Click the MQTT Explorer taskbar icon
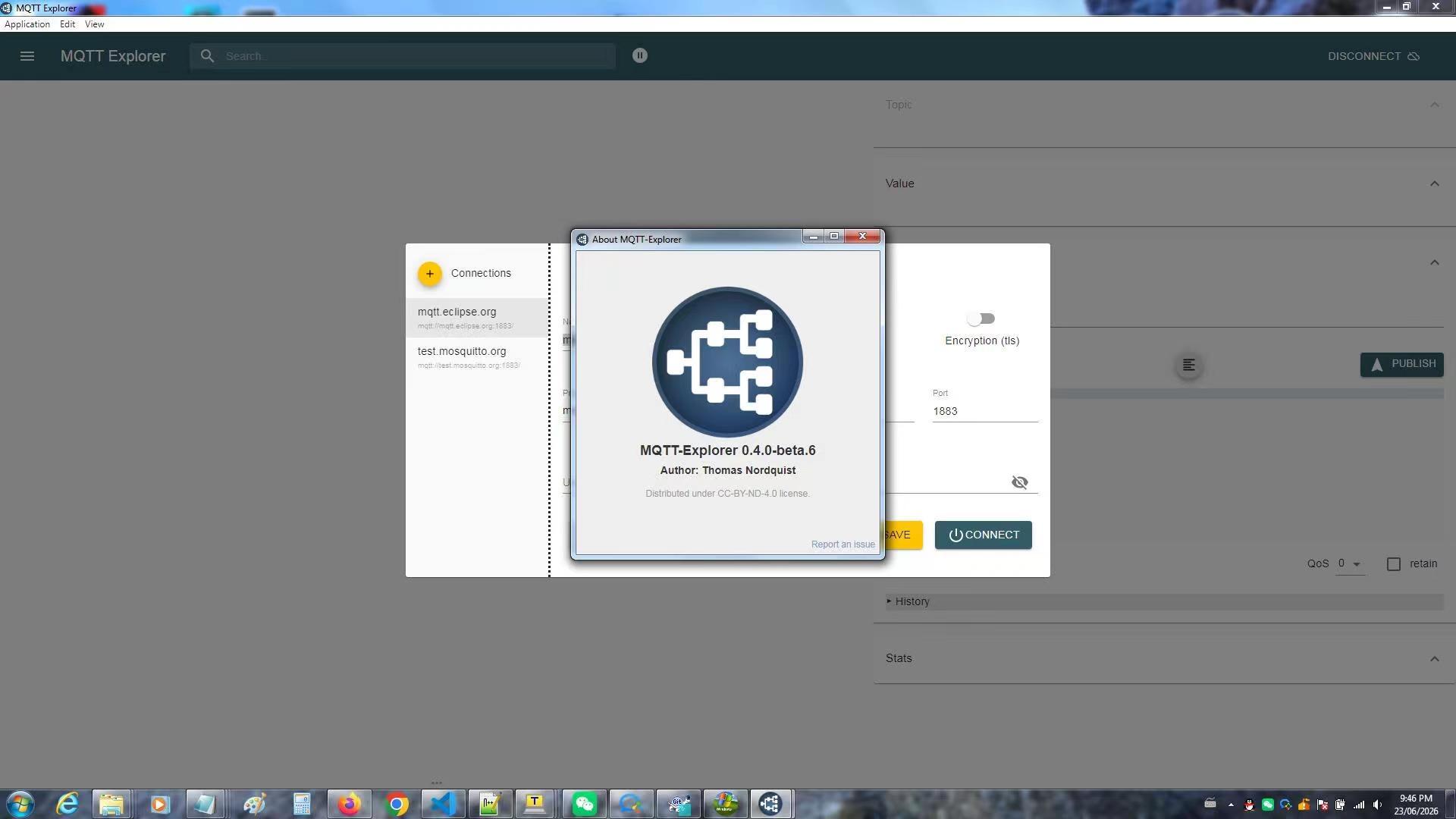 point(770,804)
